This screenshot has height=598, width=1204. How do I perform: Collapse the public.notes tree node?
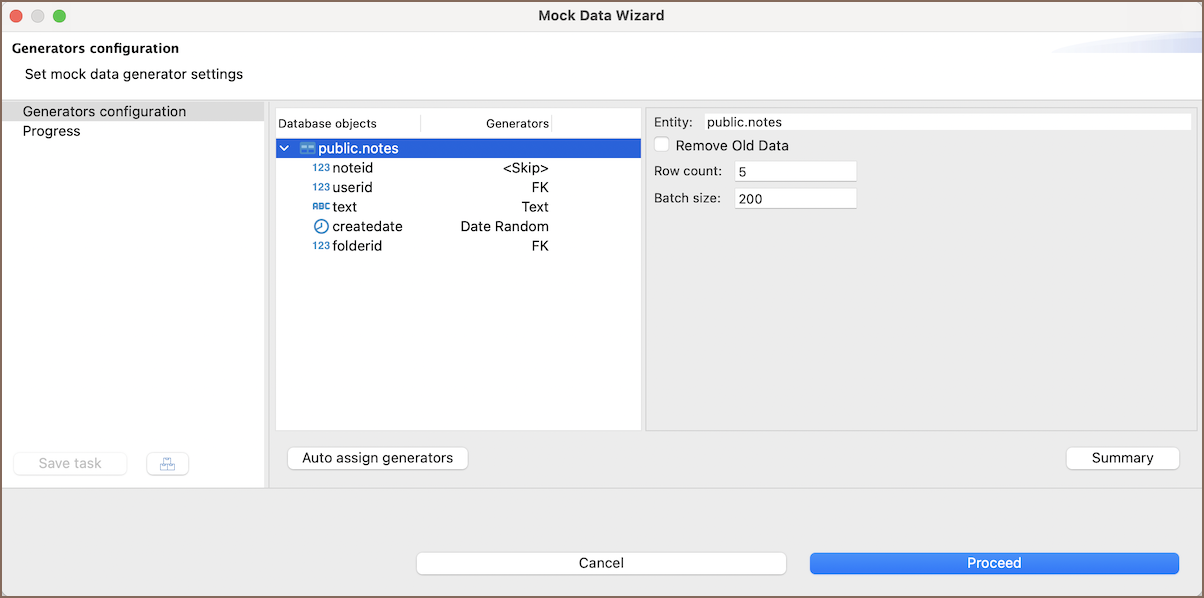(x=285, y=148)
